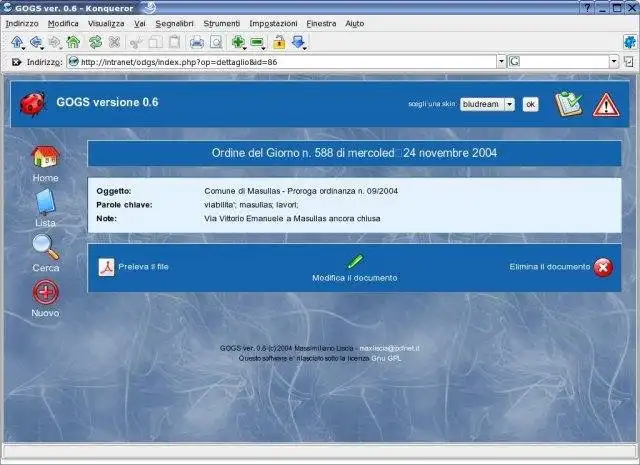The width and height of the screenshot is (640, 465).
Task: Create Nuovo with the red plus icon
Action: [45, 292]
